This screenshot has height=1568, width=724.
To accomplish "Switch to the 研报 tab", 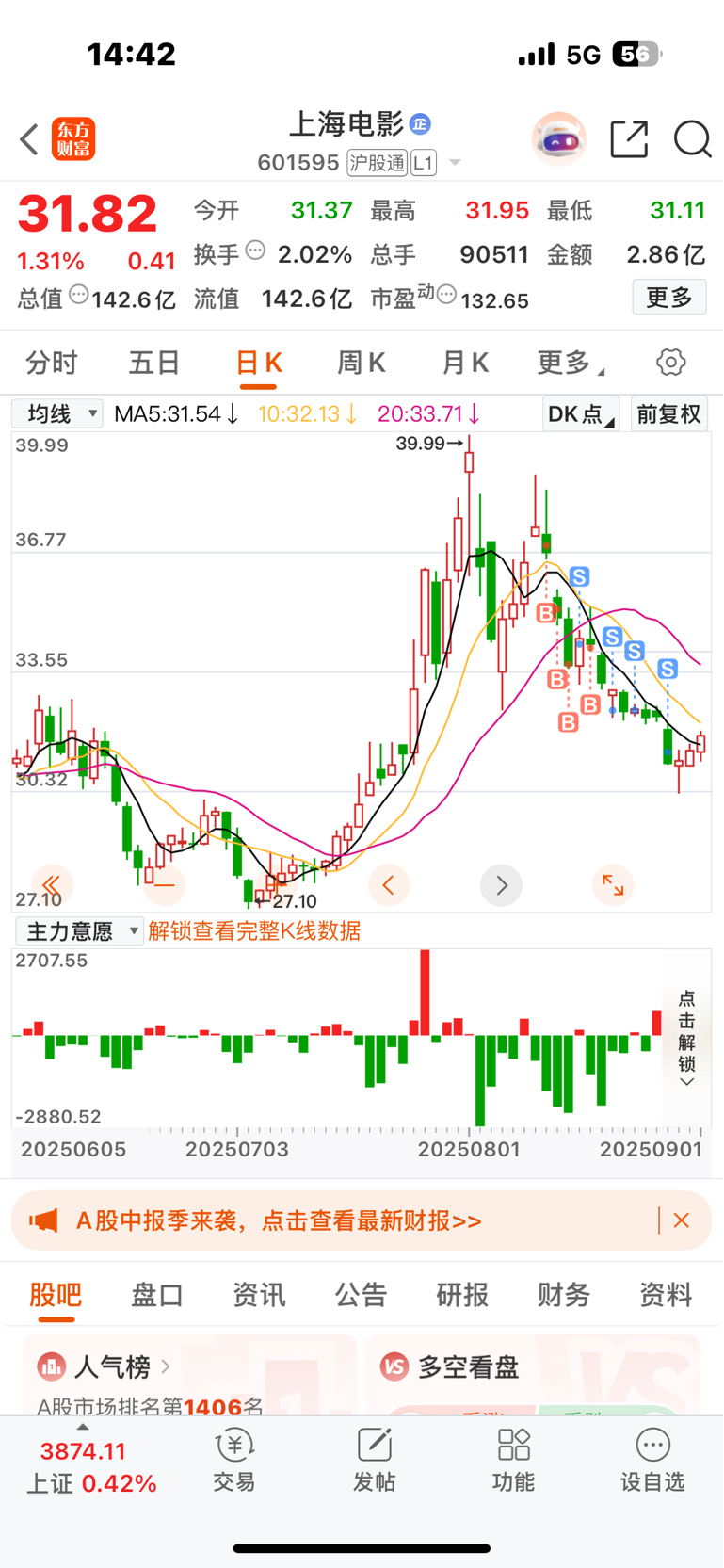I will 462,1295.
